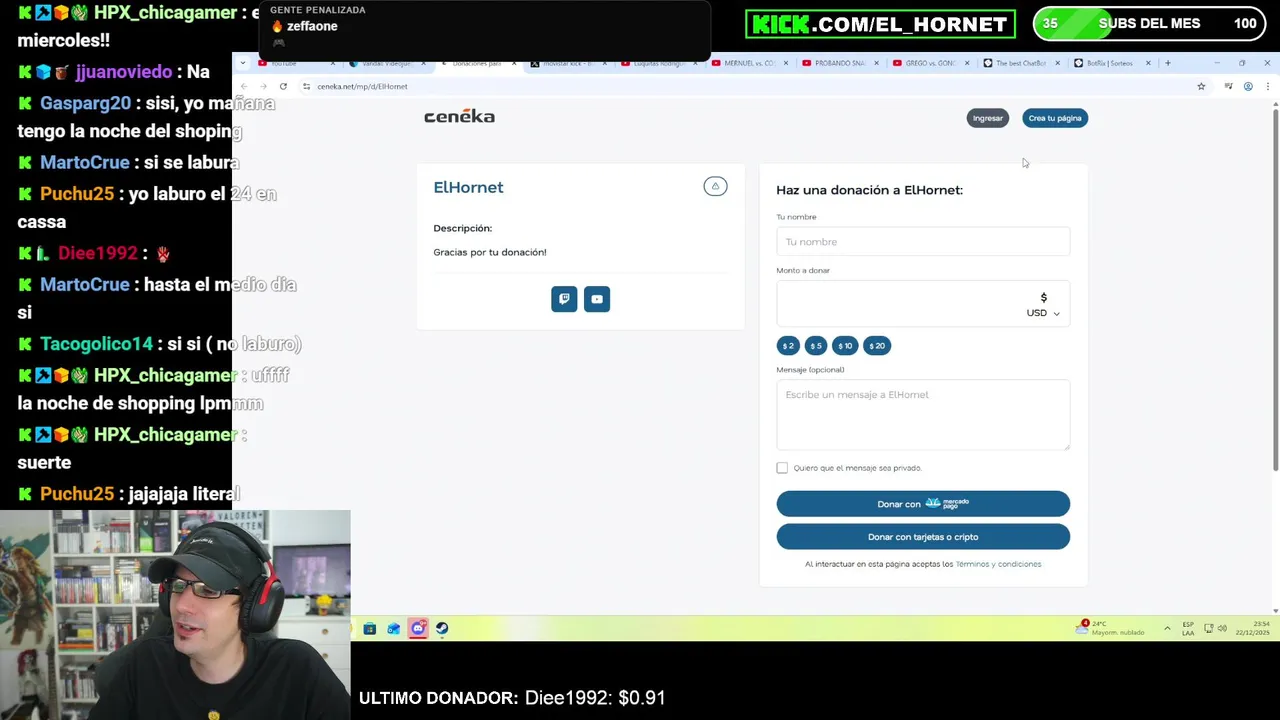Select the $ 10 amount button

point(845,345)
